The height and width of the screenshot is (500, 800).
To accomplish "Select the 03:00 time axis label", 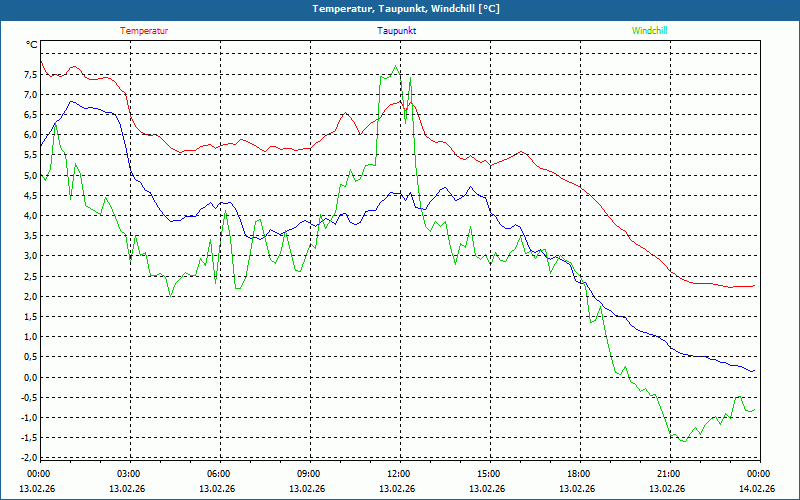I will pyautogui.click(x=129, y=473).
